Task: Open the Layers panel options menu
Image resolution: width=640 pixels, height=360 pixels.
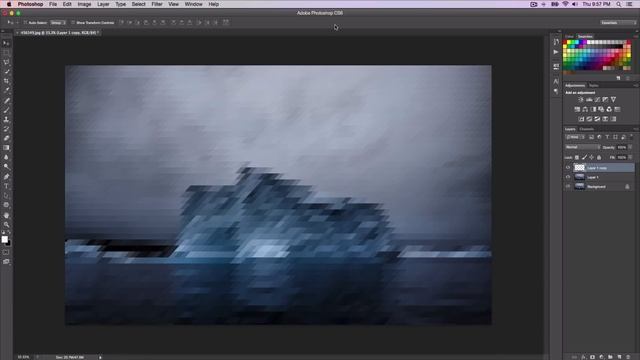Action: point(635,129)
